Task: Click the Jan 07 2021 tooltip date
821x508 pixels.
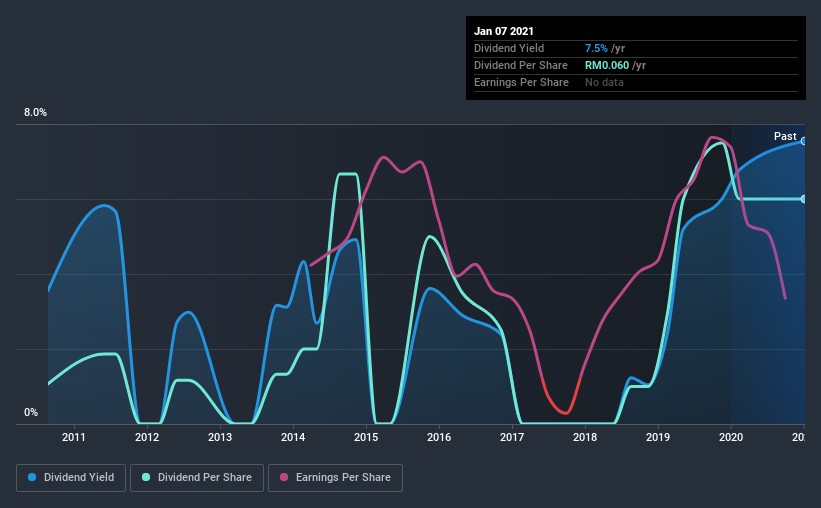Action: click(x=504, y=31)
